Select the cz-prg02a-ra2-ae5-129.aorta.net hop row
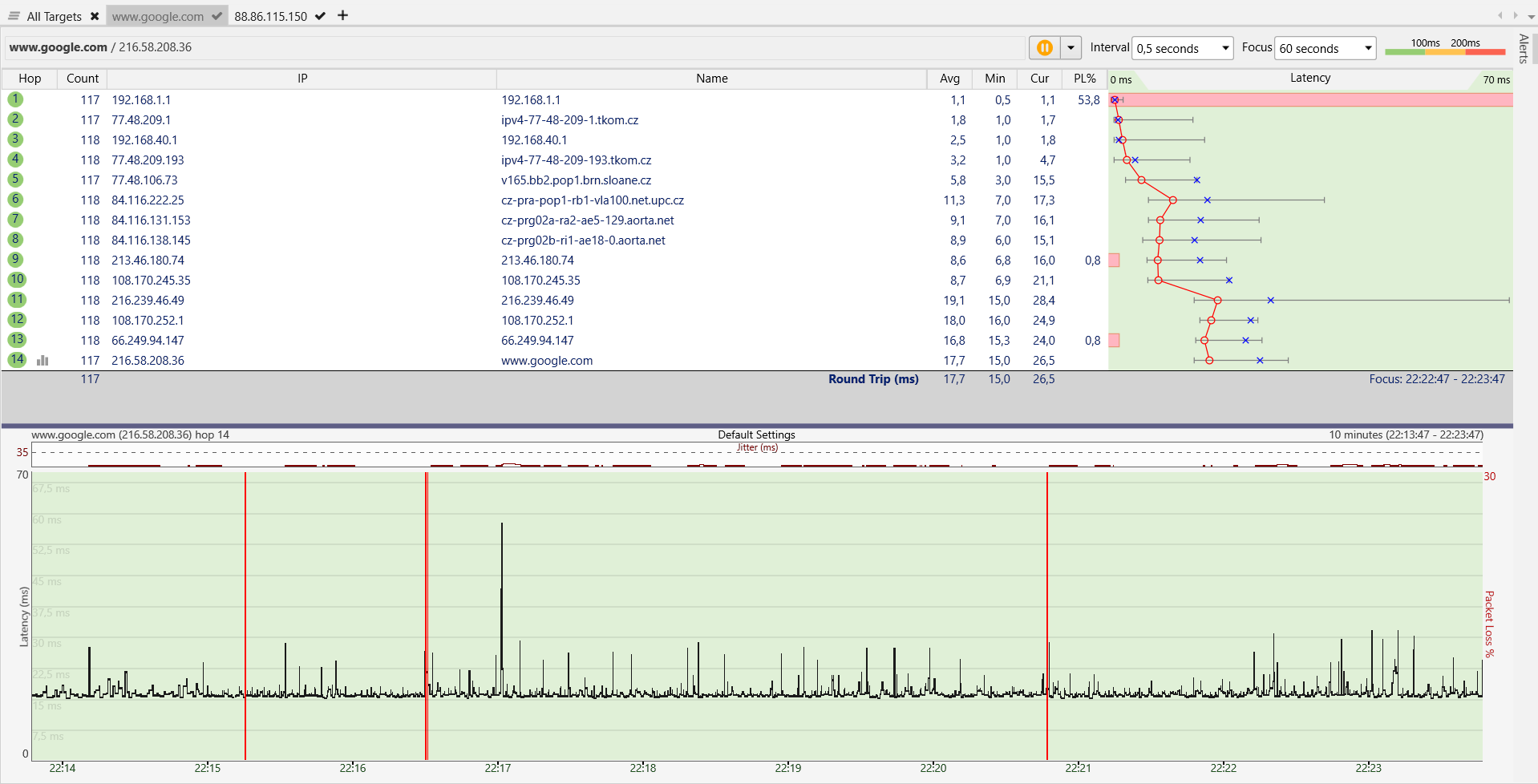Image resolution: width=1538 pixels, height=784 pixels. point(587,220)
